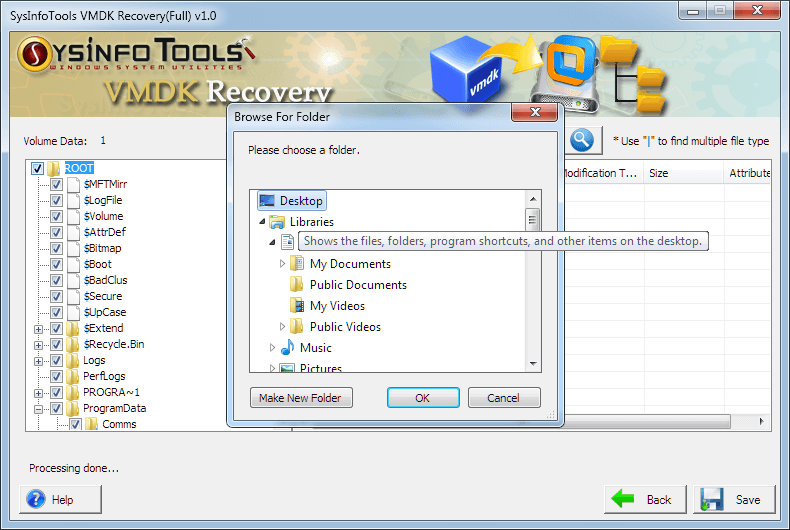The image size is (790, 530).
Task: Click the Make New Folder button
Action: [x=300, y=398]
